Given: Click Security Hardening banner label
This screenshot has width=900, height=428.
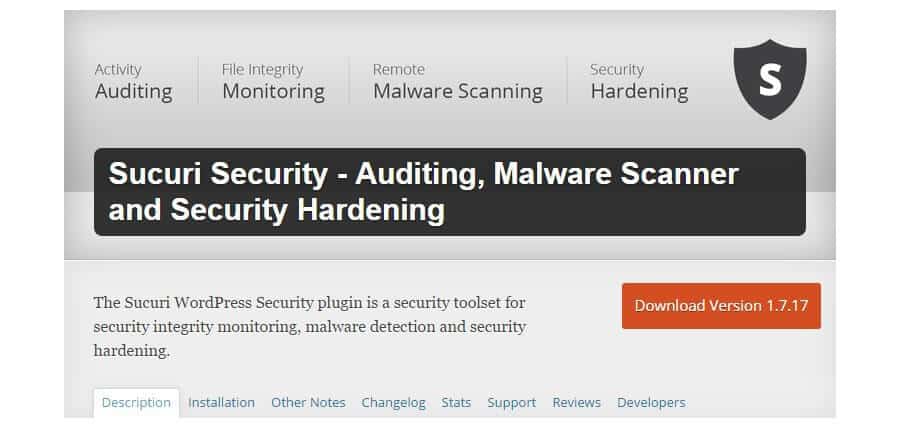Looking at the screenshot, I should point(639,82).
